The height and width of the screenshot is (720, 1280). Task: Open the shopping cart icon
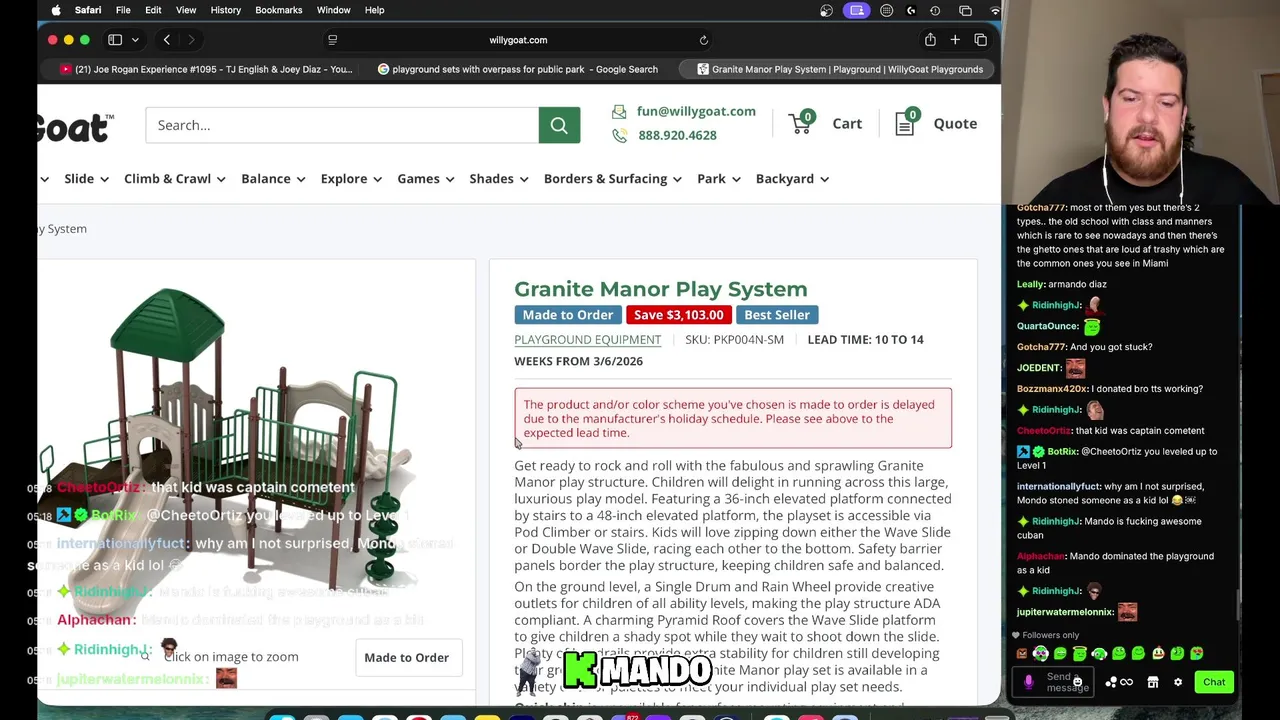(x=801, y=122)
